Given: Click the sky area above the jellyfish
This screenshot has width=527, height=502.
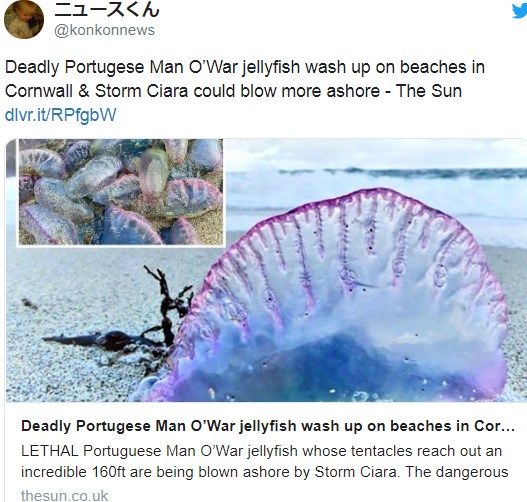Looking at the screenshot, I should 375,153.
